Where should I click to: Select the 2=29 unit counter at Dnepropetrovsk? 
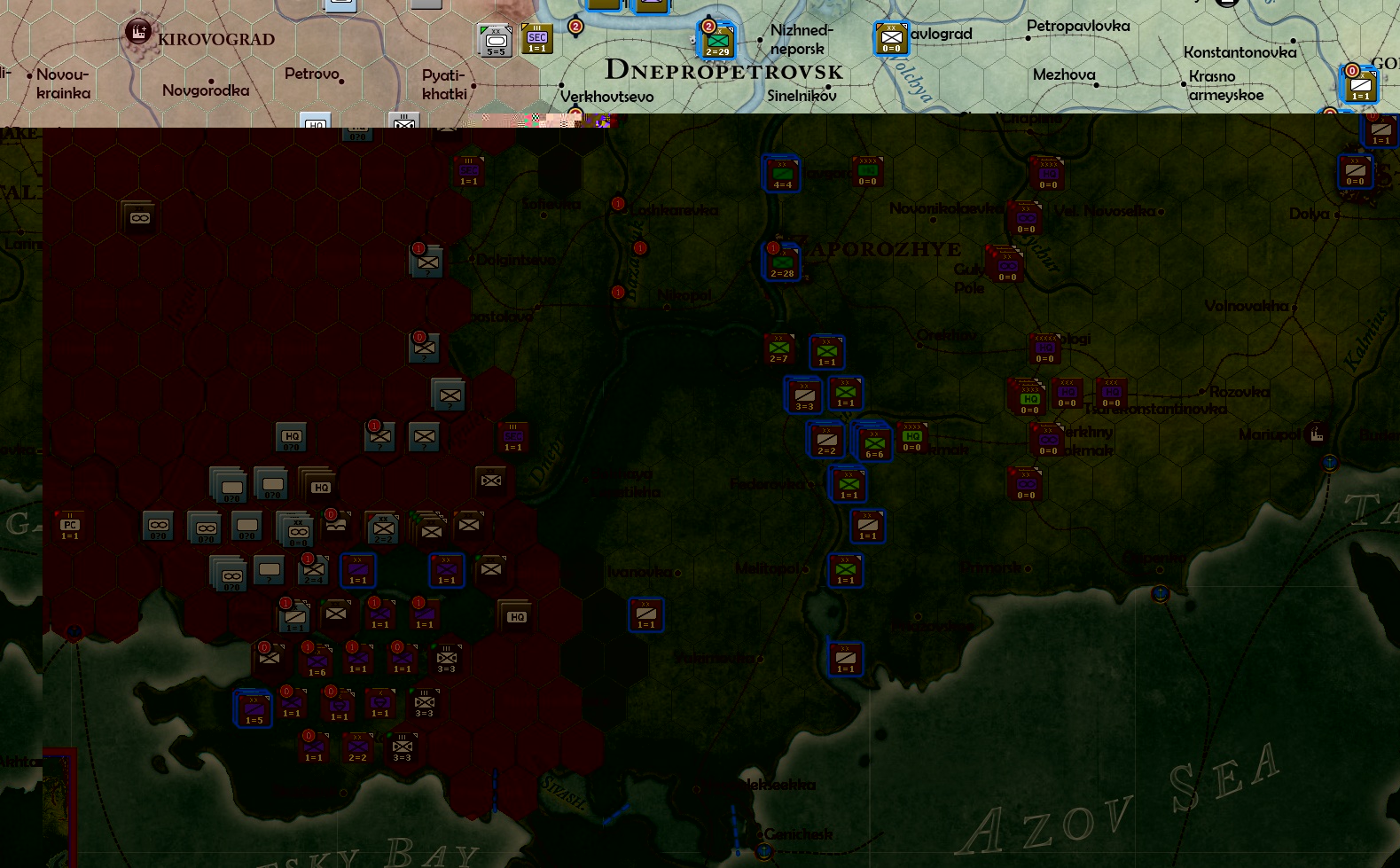coord(717,41)
